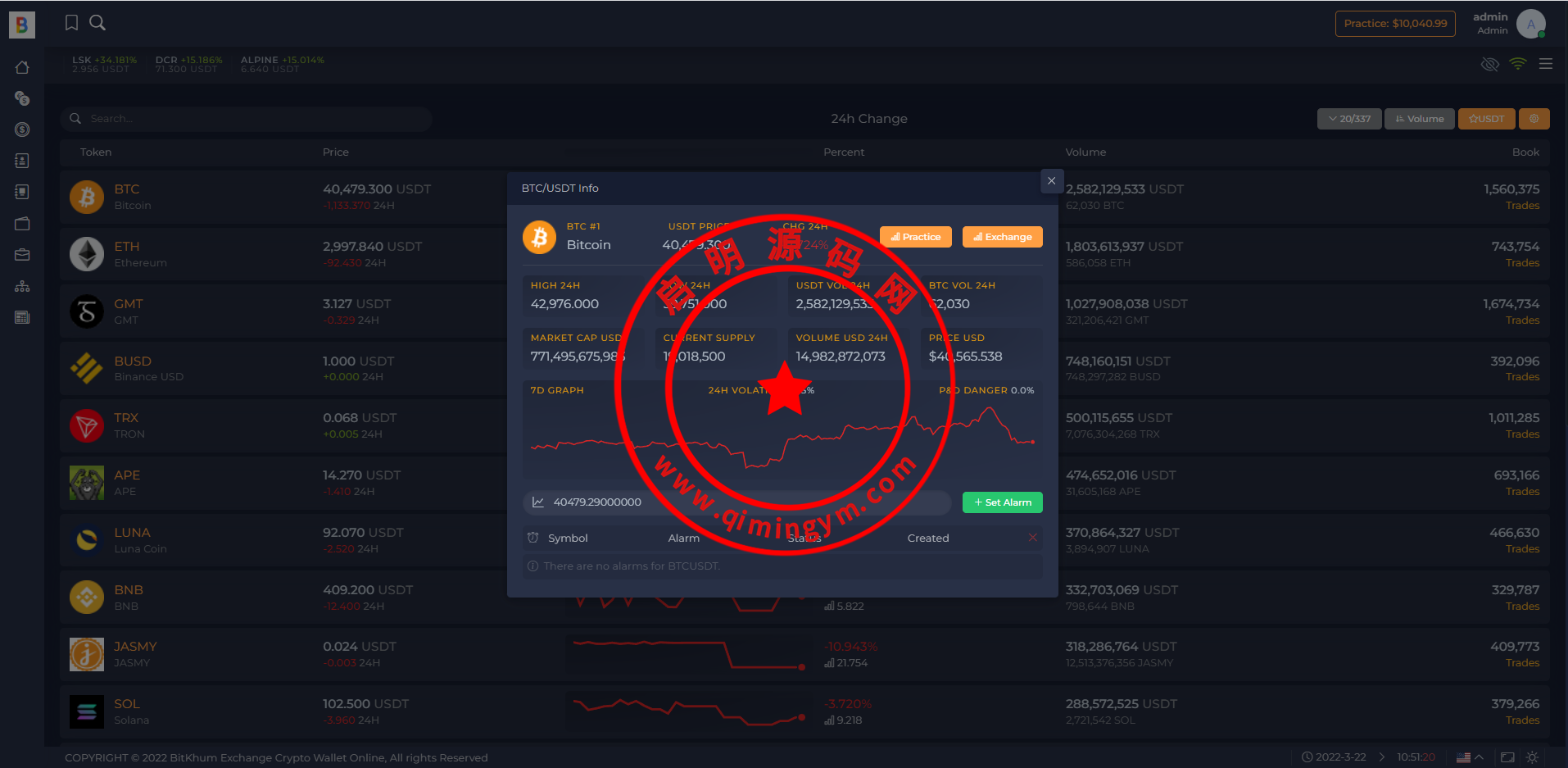Click the Set Alarm button

(x=1002, y=502)
